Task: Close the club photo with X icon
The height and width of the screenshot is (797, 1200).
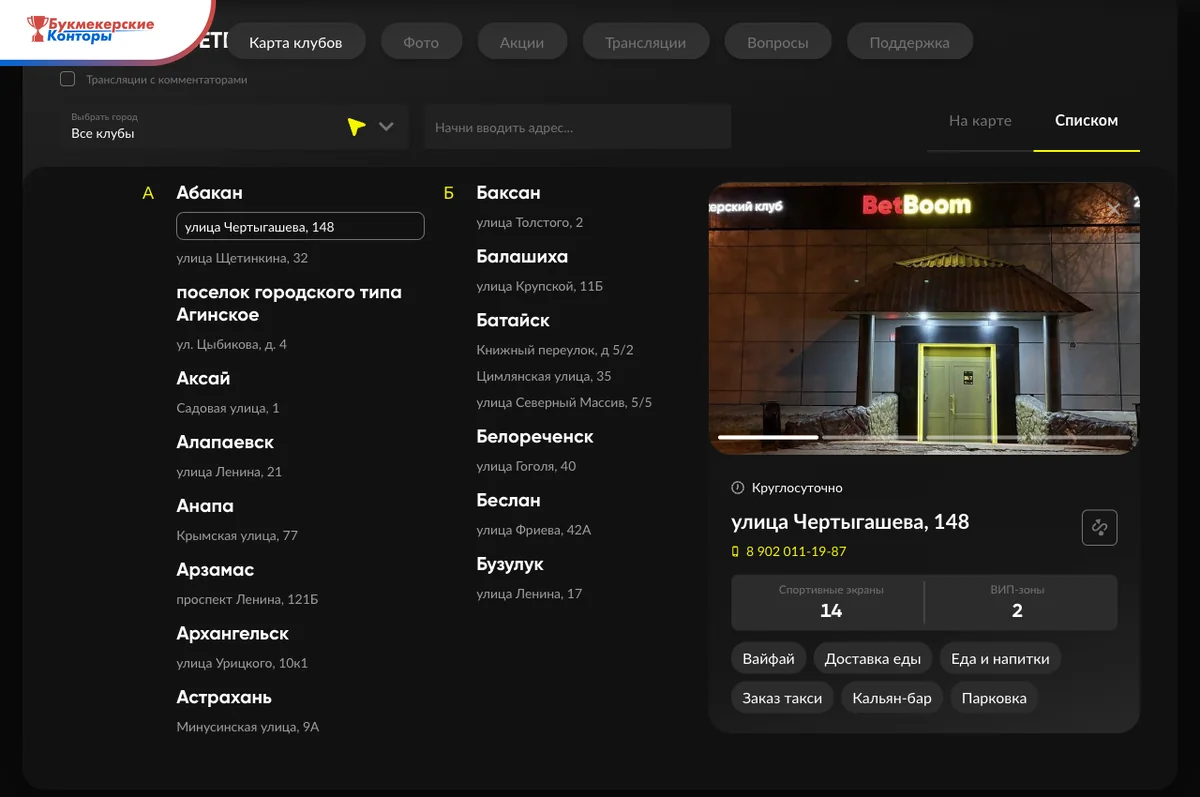Action: click(1114, 209)
